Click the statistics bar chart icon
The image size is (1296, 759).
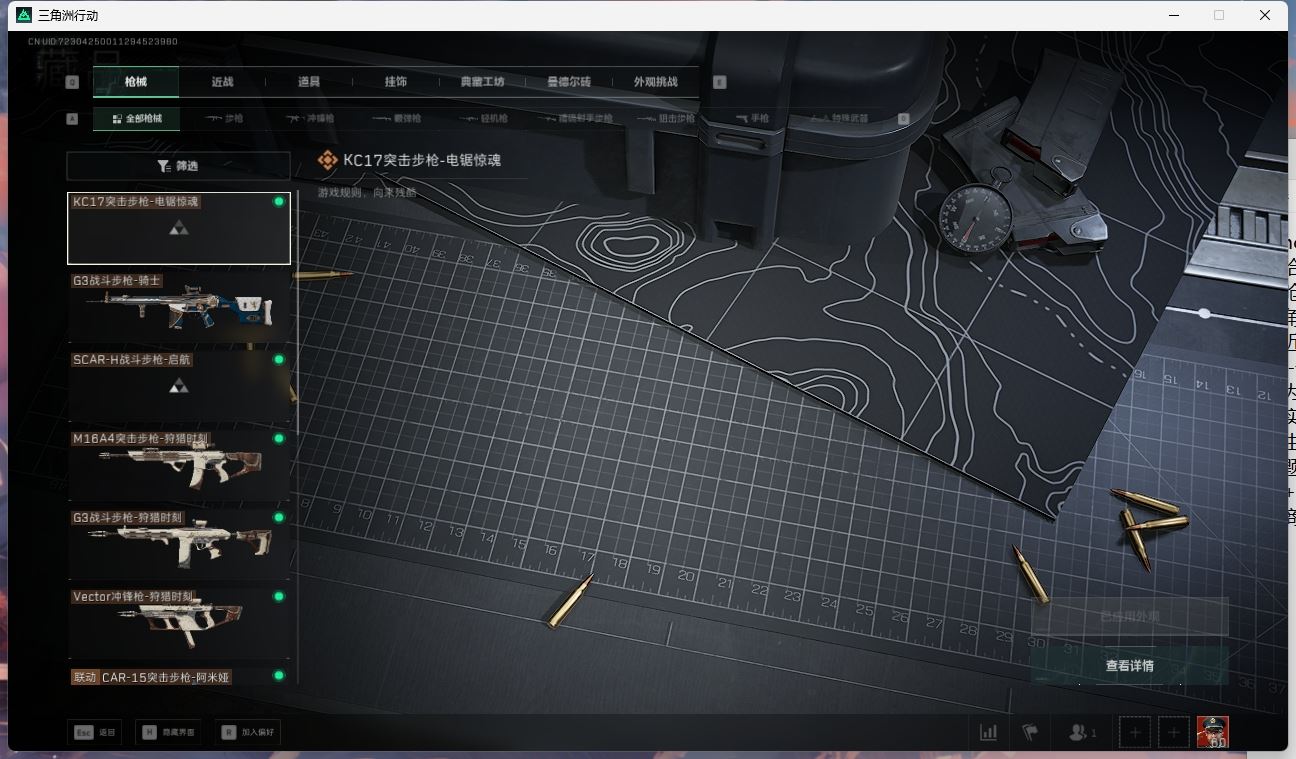point(988,732)
